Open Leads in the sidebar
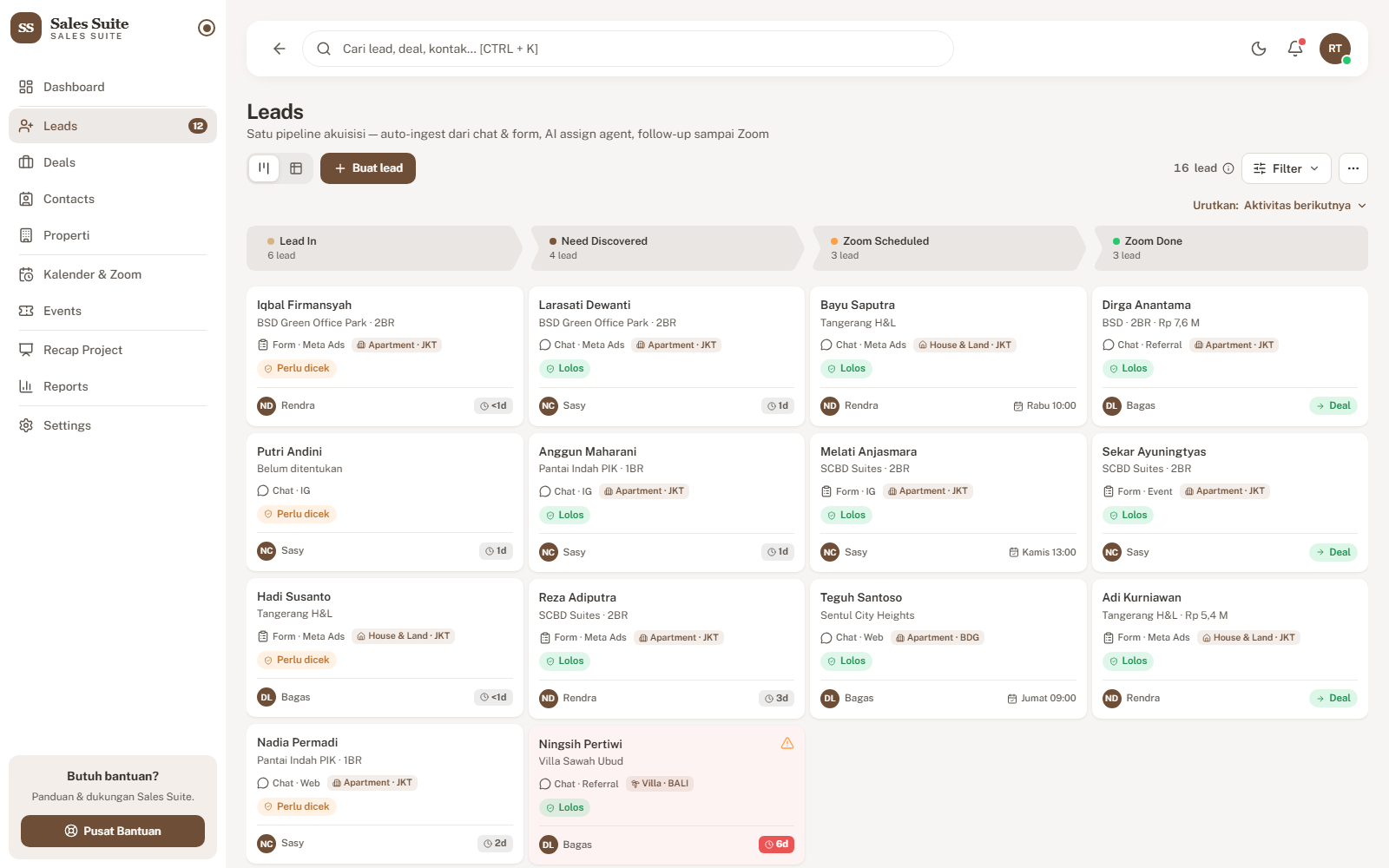Screen dimensions: 1389x868 coord(113,126)
